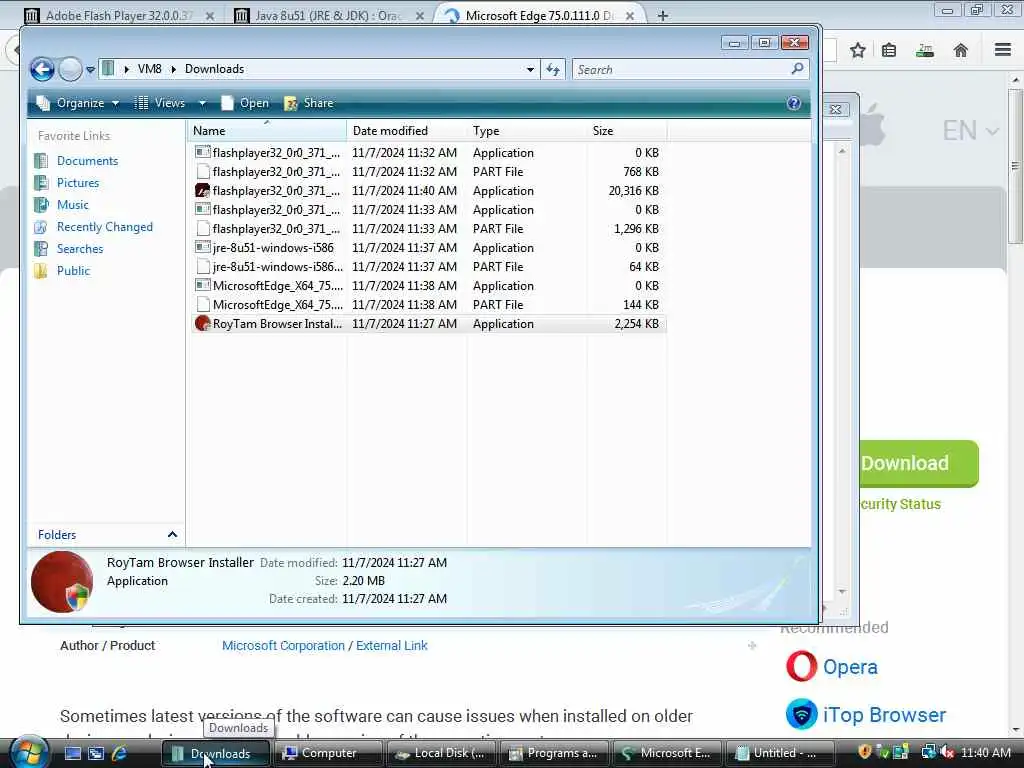The image size is (1024, 768).
Task: Click the Share toolbar button
Action: click(x=310, y=103)
